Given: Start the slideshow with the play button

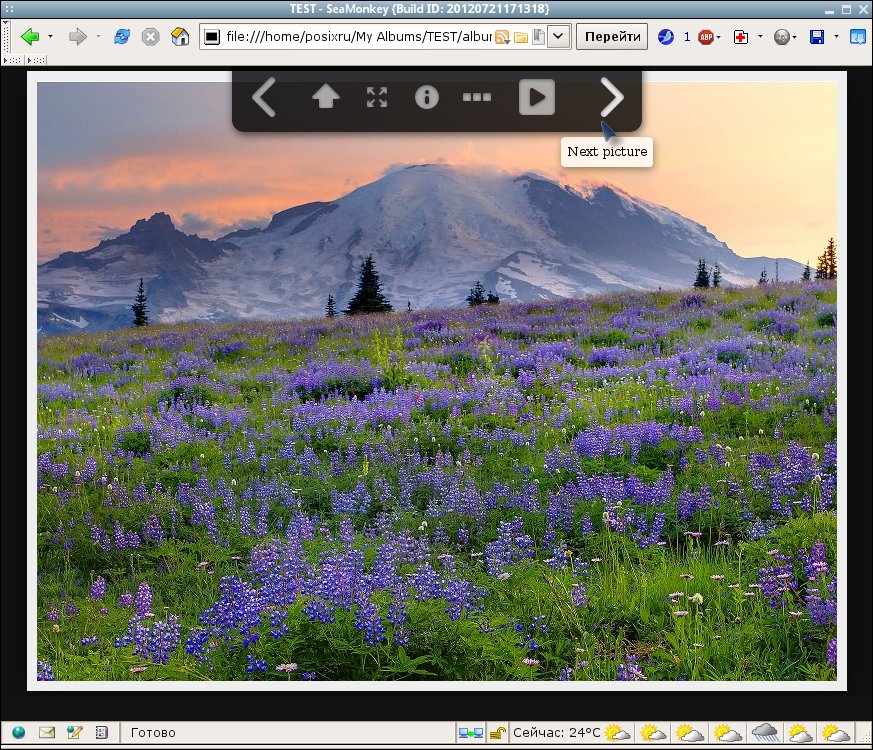Looking at the screenshot, I should tap(537, 97).
